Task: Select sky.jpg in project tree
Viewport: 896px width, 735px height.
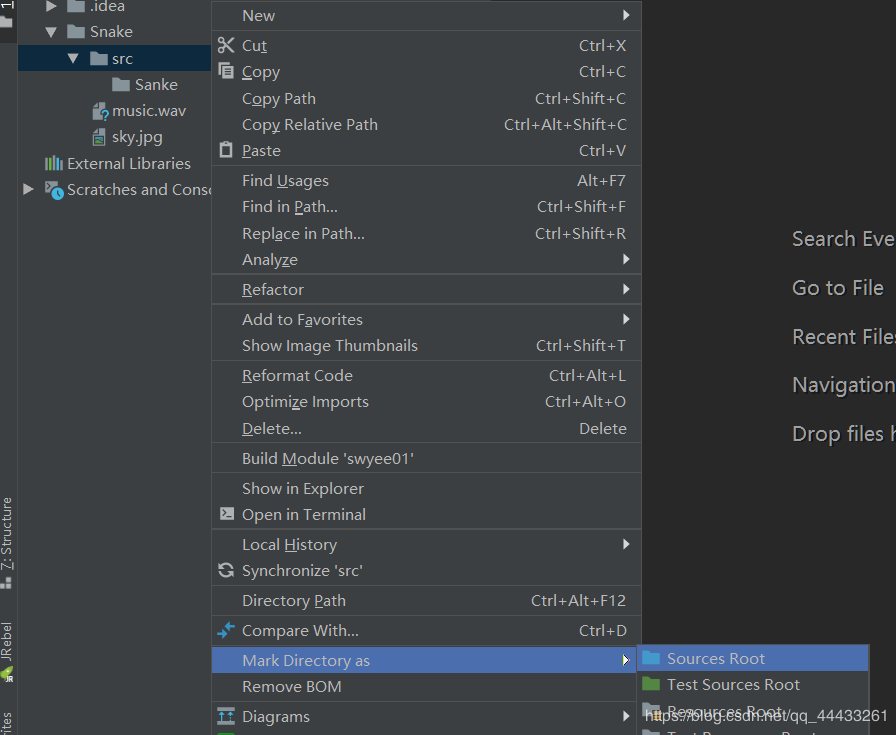Action: coord(137,137)
